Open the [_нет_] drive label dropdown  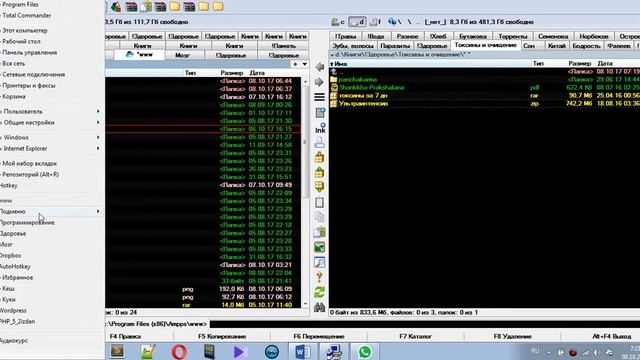tap(435, 22)
